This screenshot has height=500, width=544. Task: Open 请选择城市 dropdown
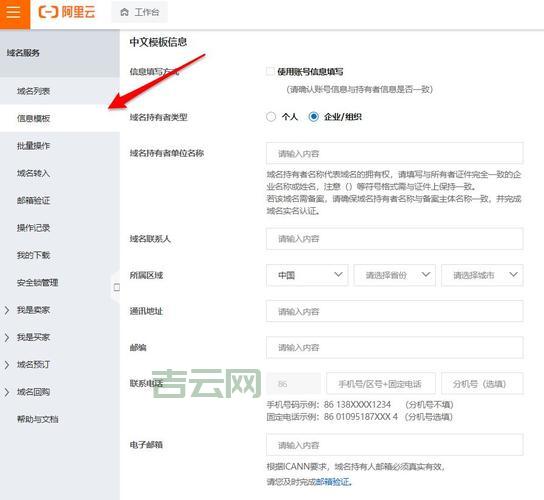(482, 276)
